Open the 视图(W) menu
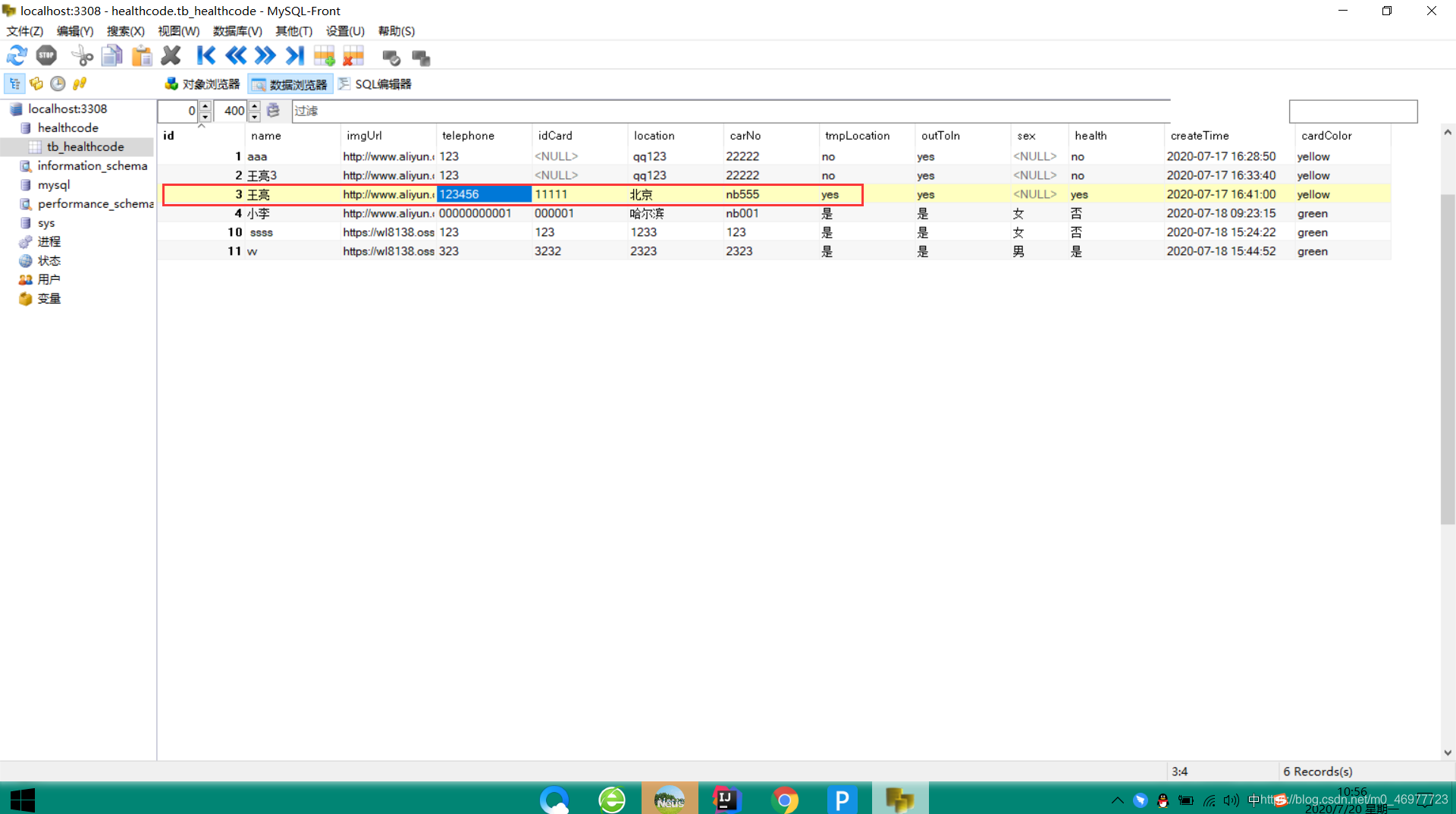 pos(179,31)
